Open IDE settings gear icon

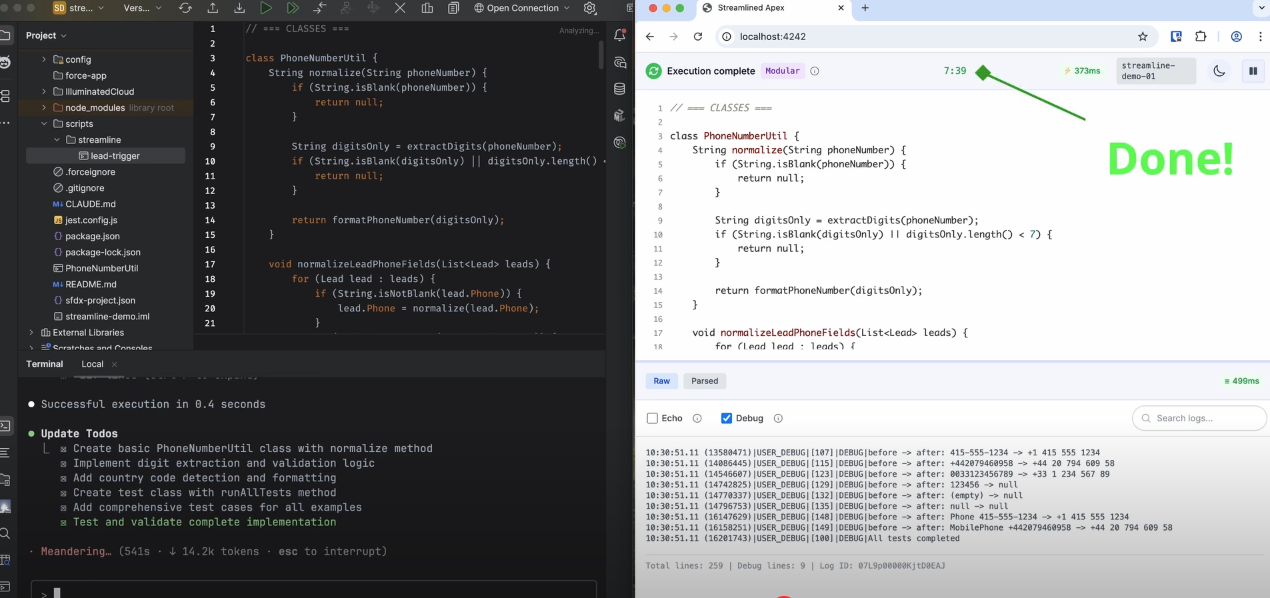pyautogui.click(x=590, y=8)
